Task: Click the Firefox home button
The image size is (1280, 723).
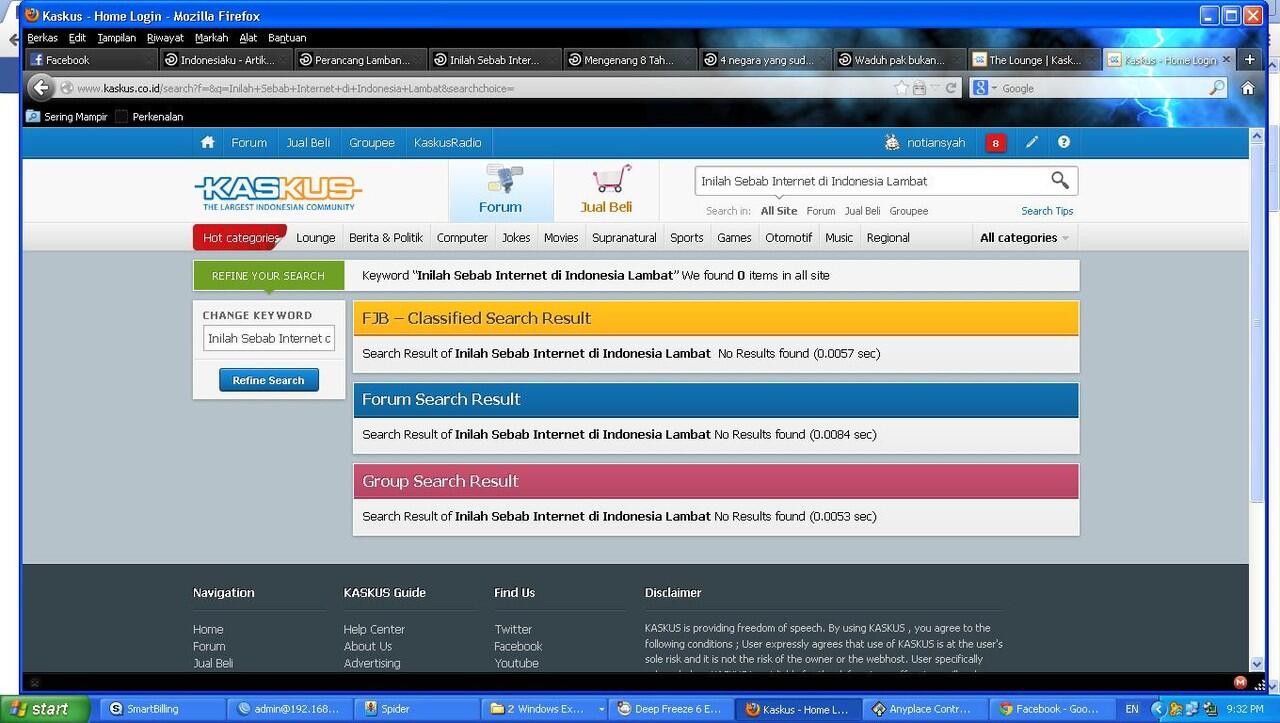Action: click(x=1248, y=88)
